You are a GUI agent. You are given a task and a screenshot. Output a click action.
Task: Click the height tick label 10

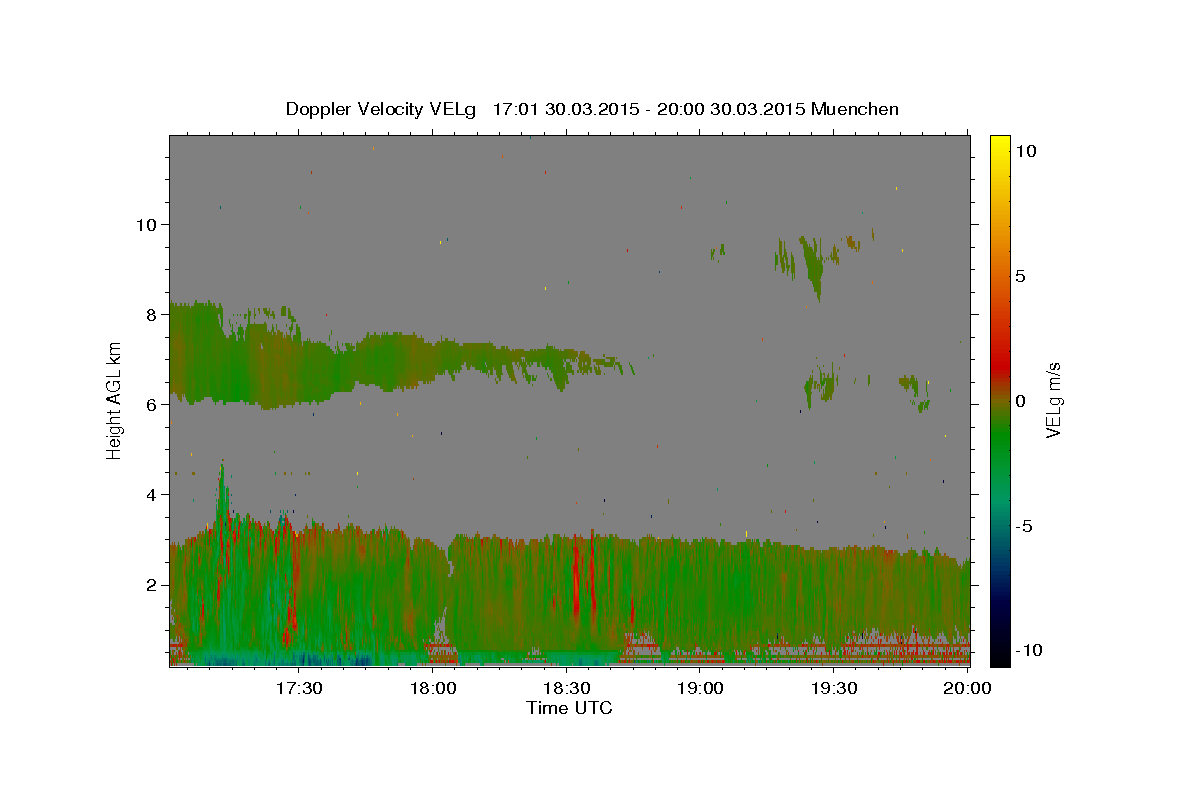pos(145,224)
